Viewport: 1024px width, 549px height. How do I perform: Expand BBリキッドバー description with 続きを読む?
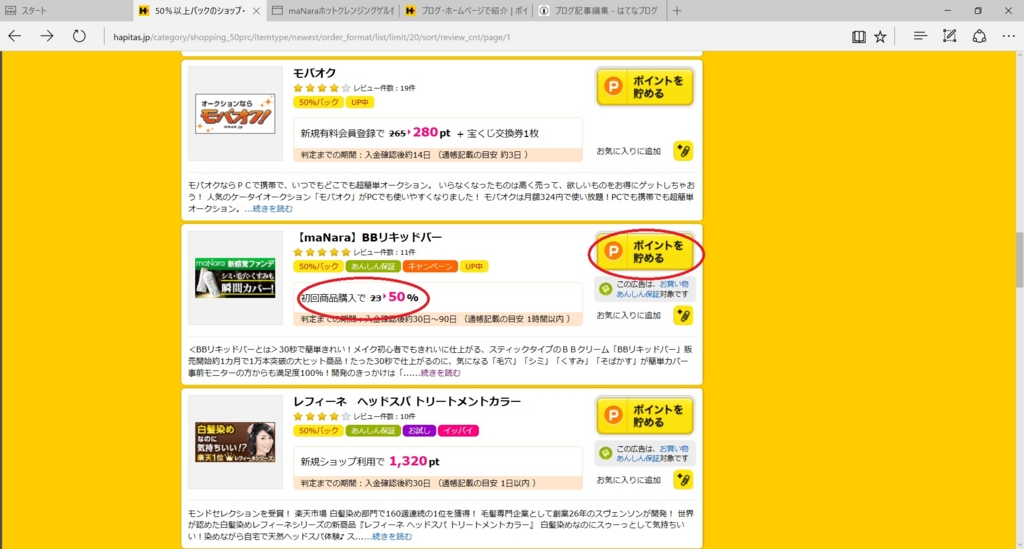440,373
